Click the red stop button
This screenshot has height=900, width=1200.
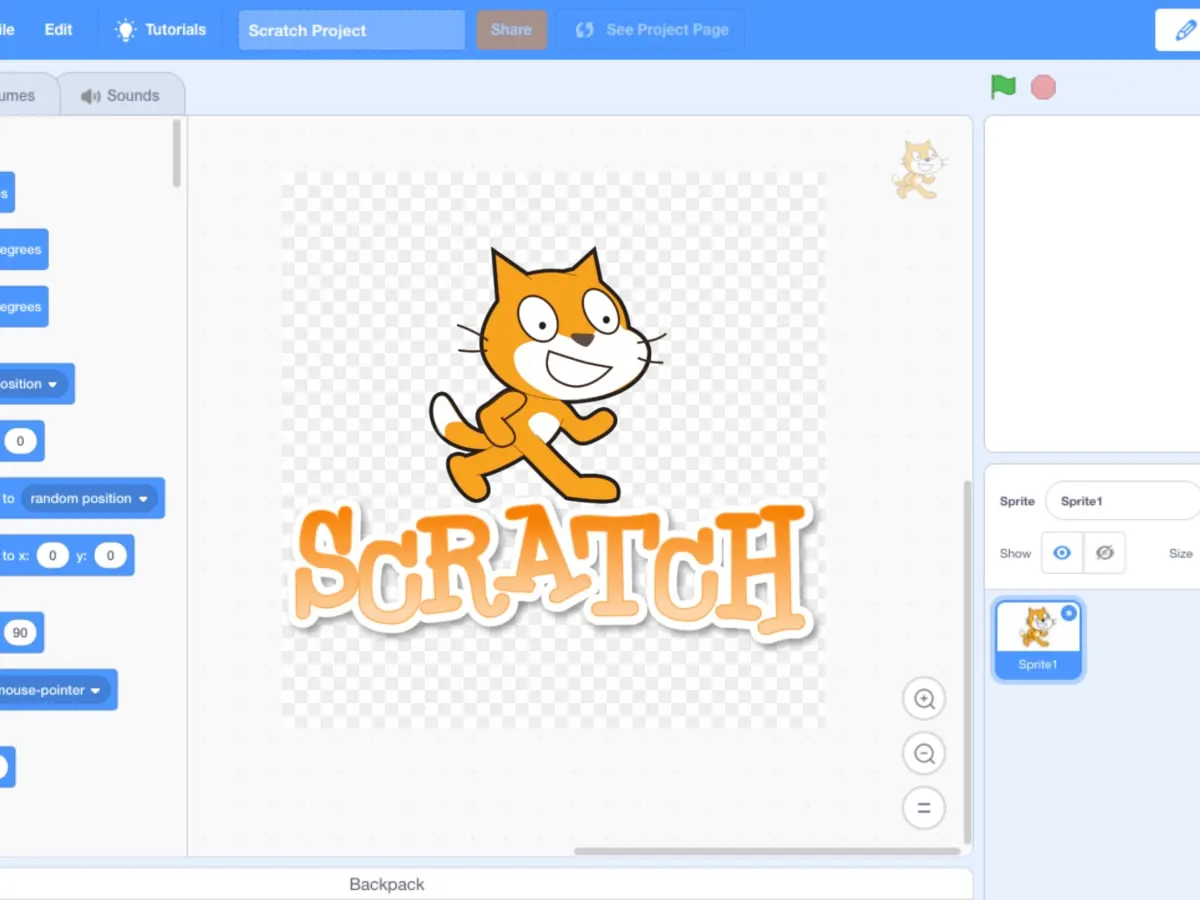[1043, 87]
